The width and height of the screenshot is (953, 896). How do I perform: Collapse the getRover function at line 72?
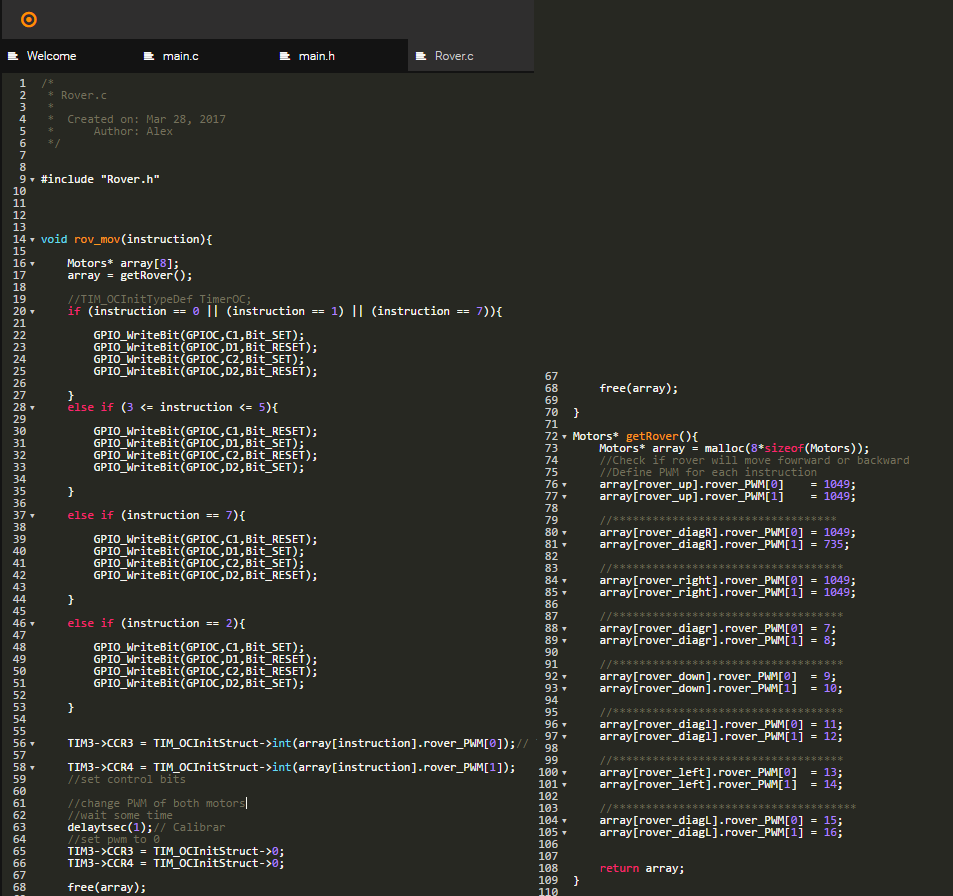click(x=564, y=437)
